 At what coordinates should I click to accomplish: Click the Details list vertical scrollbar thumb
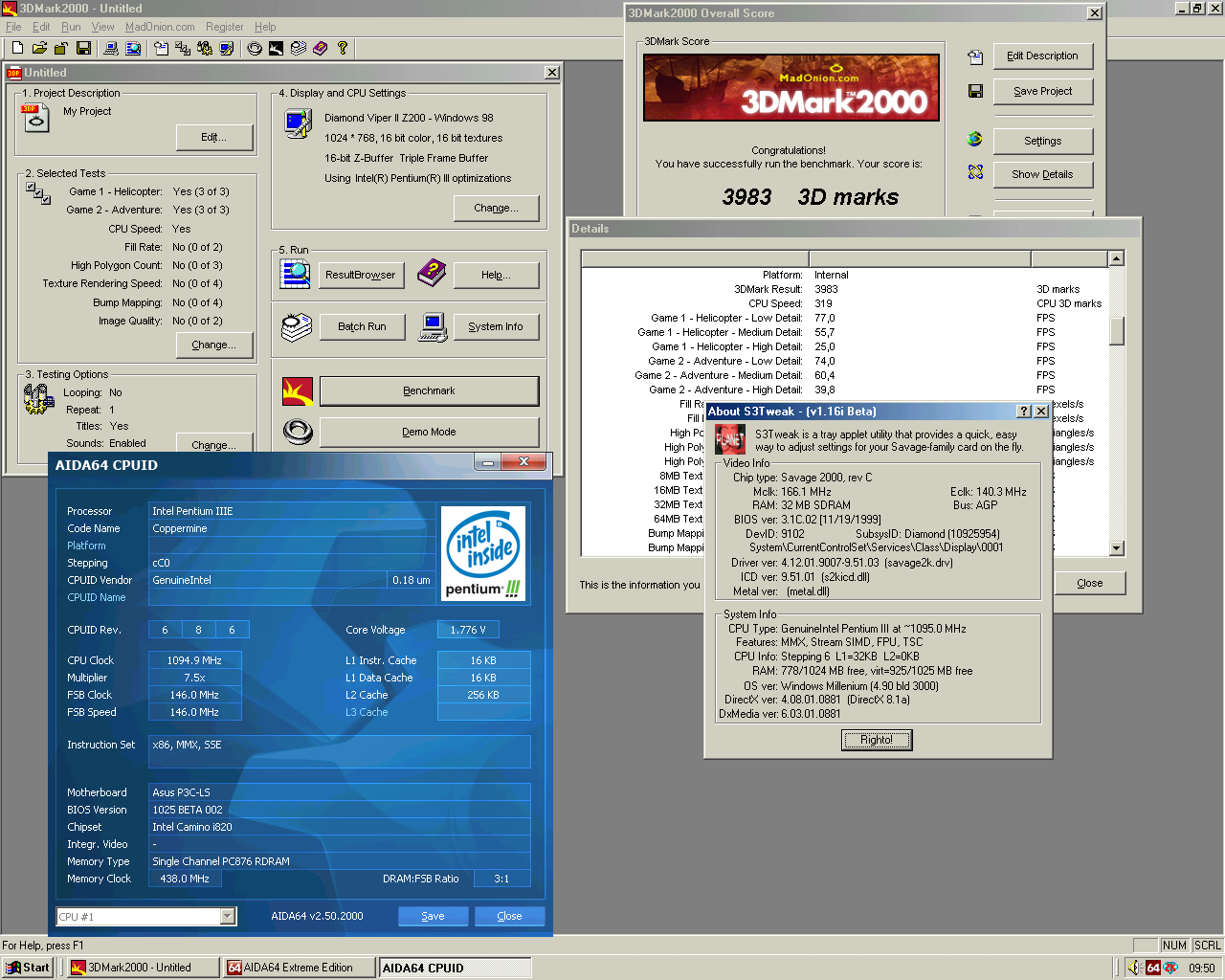pos(1116,330)
